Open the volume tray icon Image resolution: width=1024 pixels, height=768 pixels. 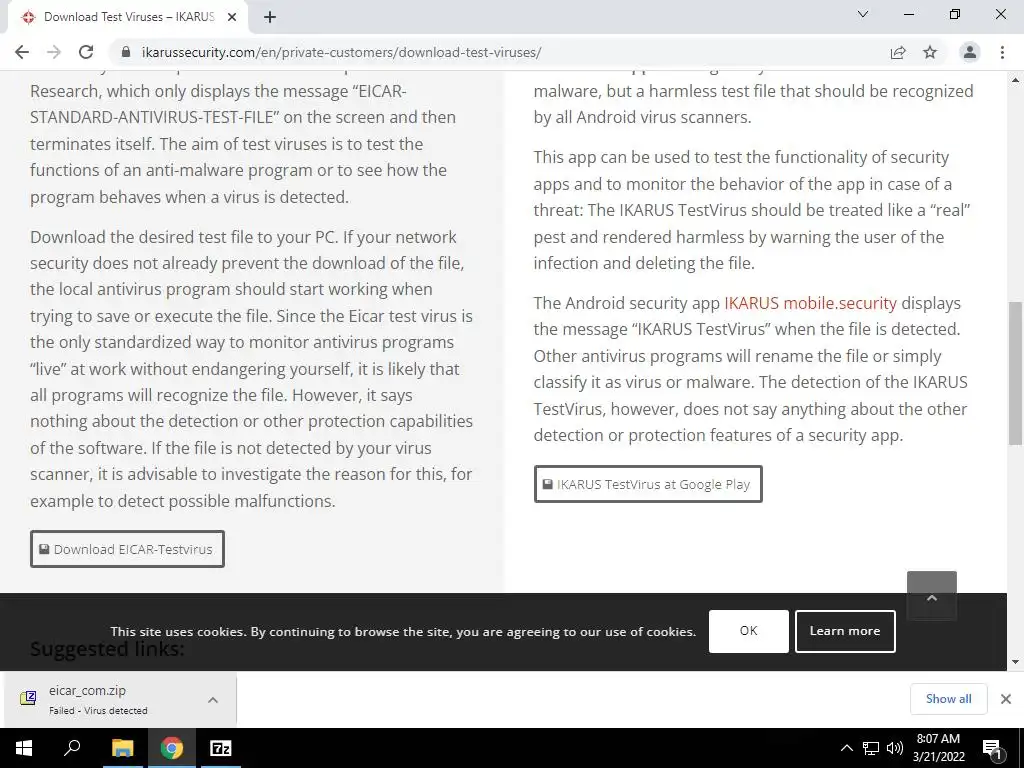click(x=895, y=748)
